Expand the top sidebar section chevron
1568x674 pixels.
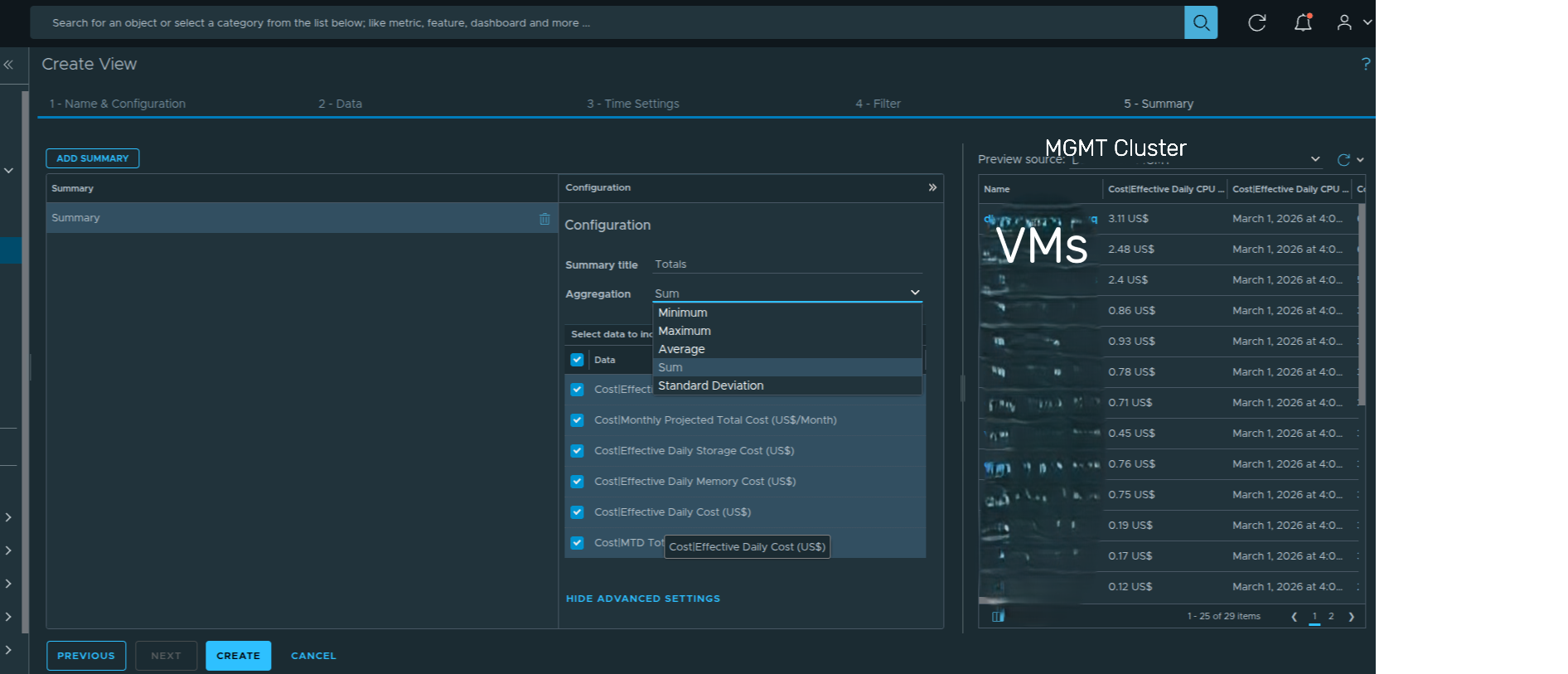[8, 171]
